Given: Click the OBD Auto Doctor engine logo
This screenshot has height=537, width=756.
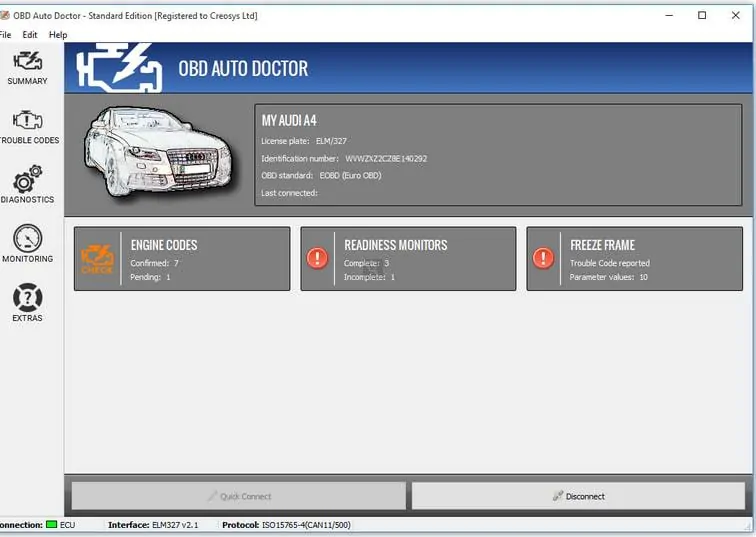Looking at the screenshot, I should [x=119, y=67].
